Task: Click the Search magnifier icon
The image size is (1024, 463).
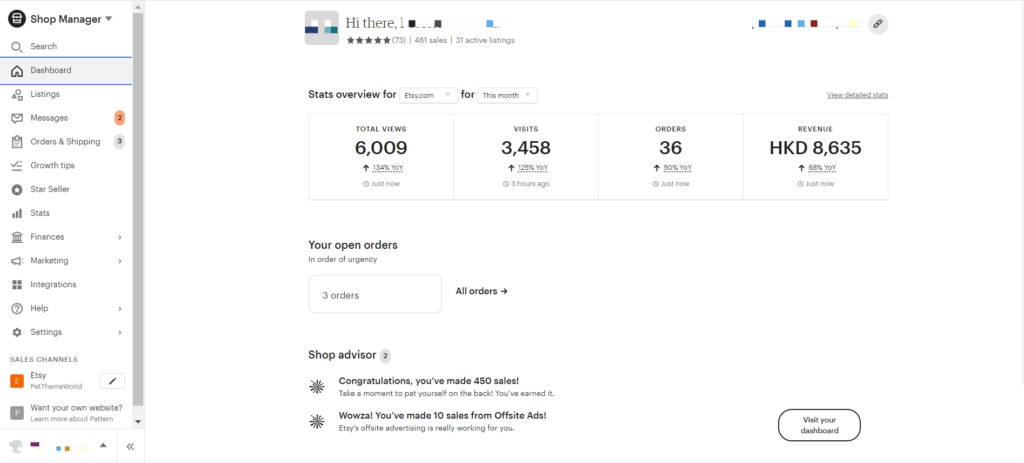Action: click(x=17, y=47)
